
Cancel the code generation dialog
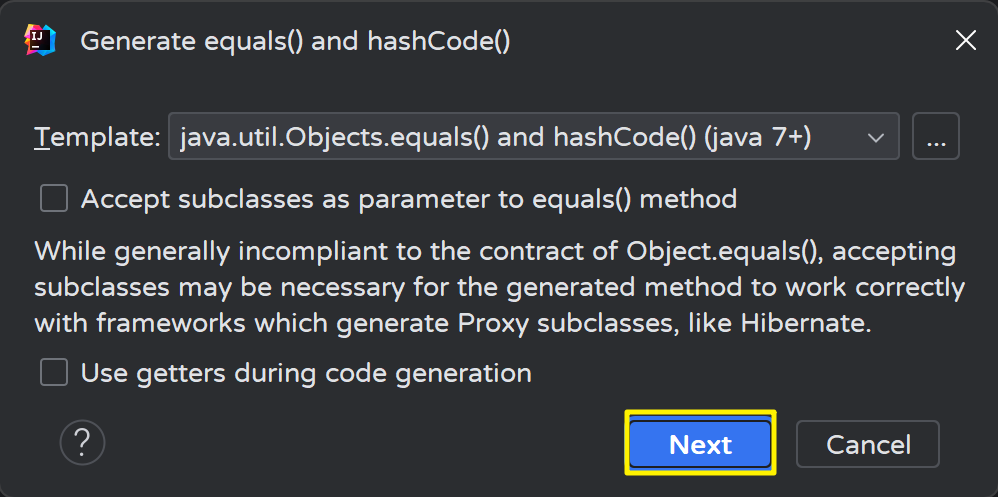[x=867, y=444]
